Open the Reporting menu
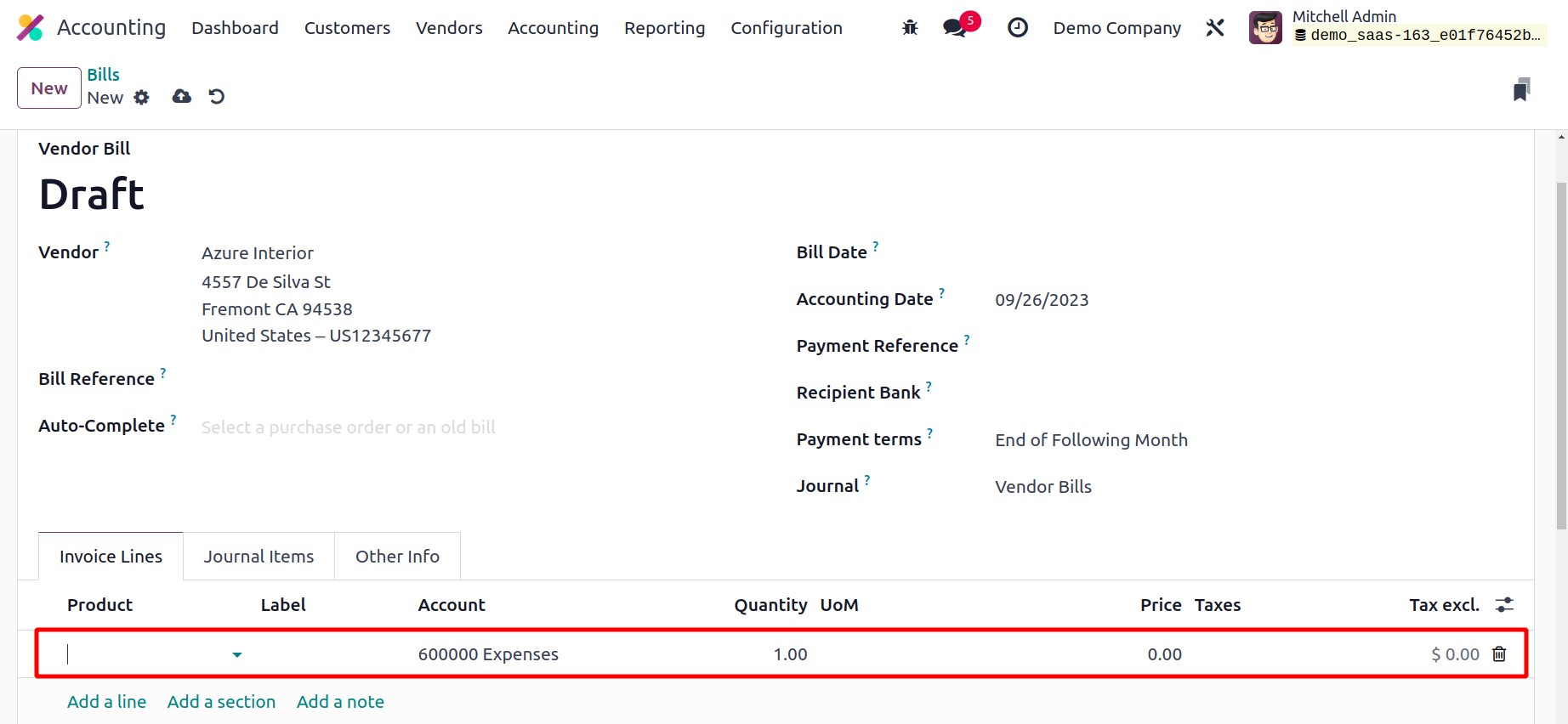 coord(664,28)
